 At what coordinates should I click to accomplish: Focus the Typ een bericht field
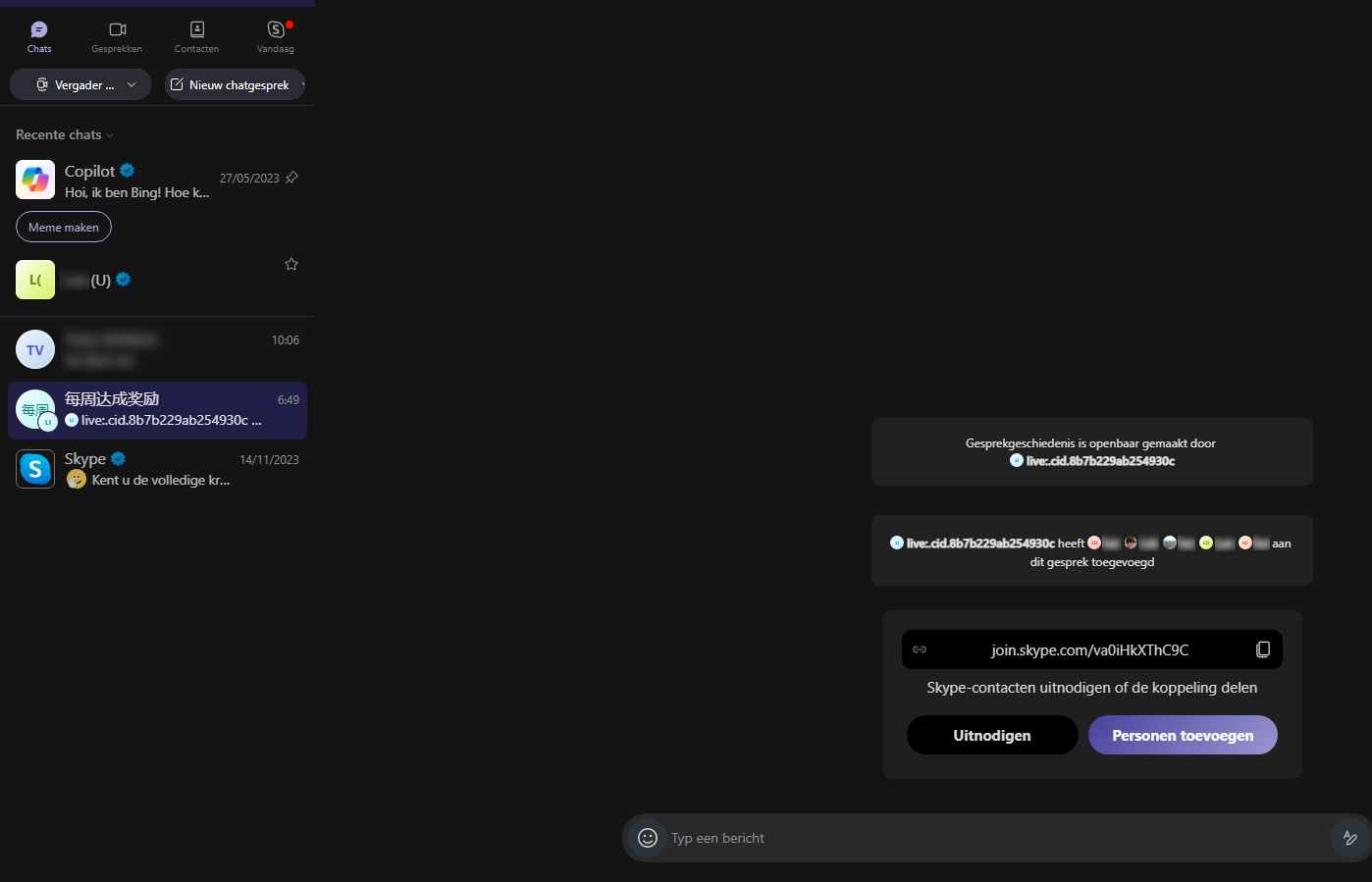click(996, 838)
